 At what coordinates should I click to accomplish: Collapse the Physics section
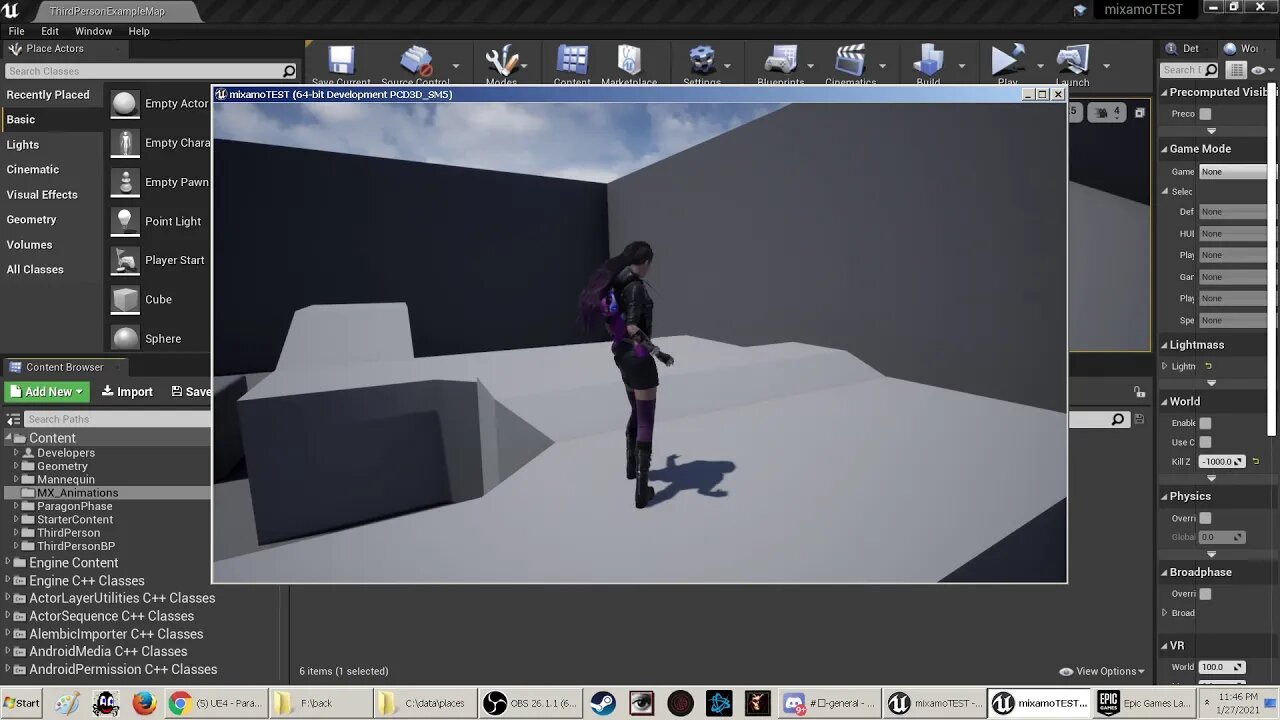[x=1164, y=496]
